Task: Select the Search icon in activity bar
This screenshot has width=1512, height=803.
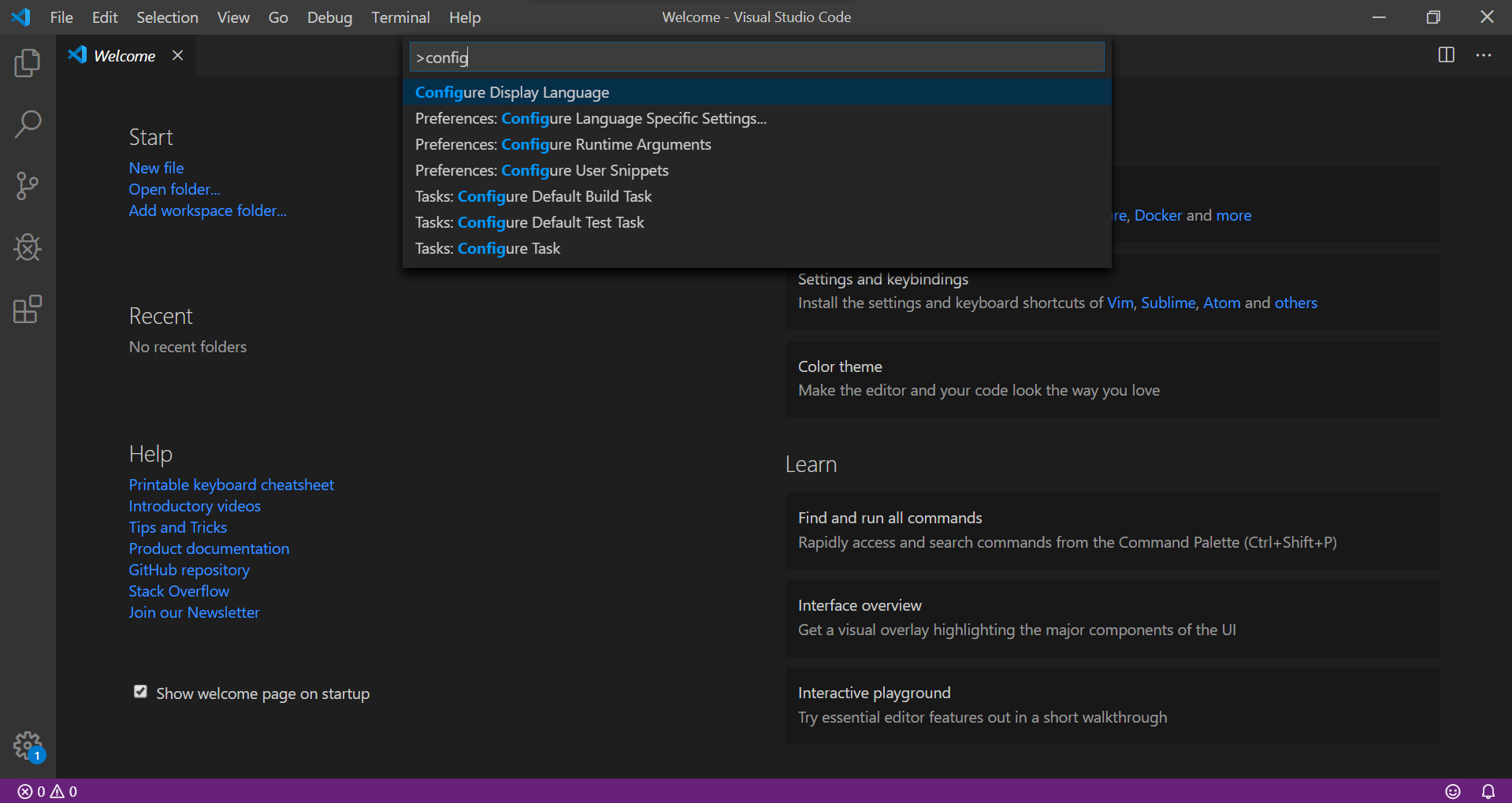Action: [28, 124]
